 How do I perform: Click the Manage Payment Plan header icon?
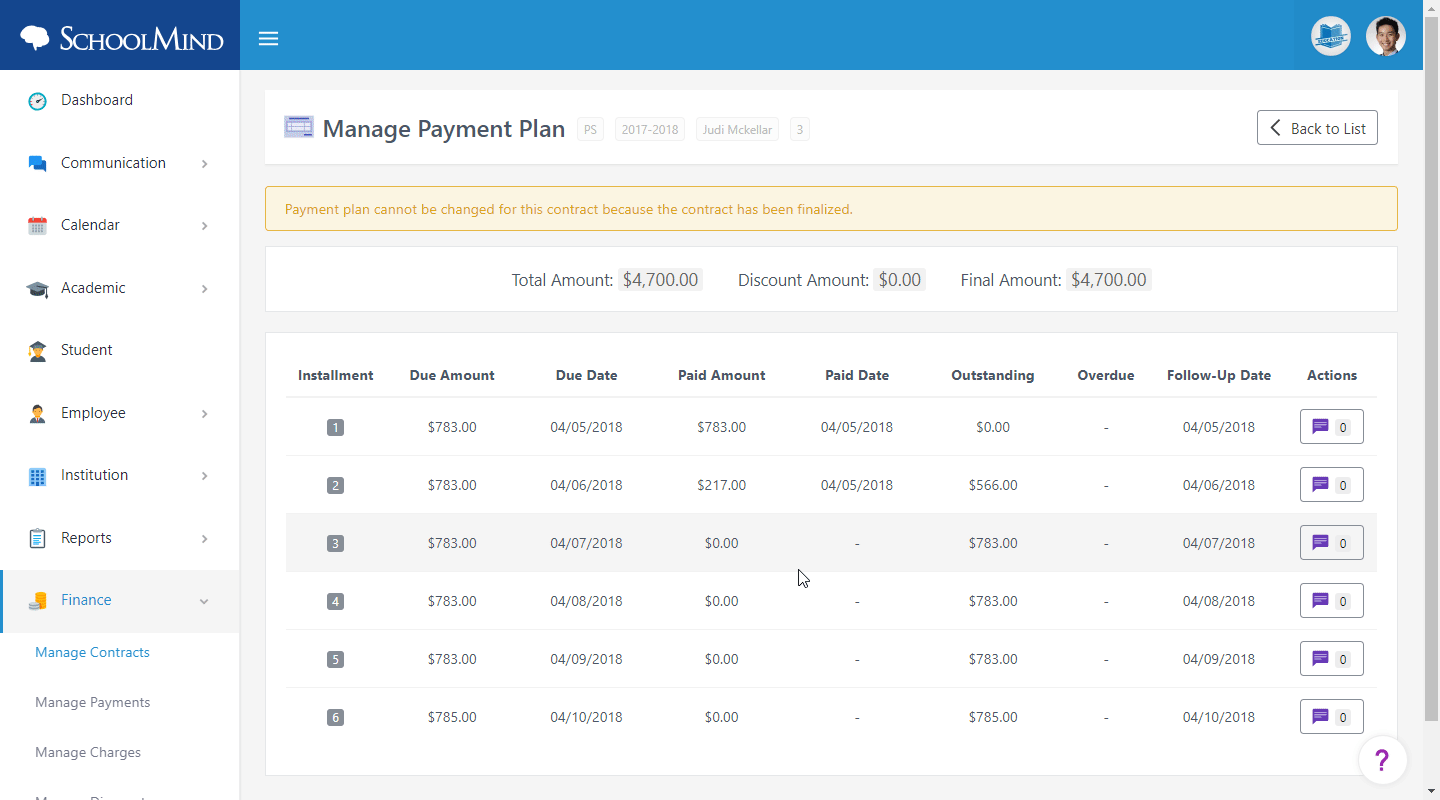pyautogui.click(x=298, y=127)
